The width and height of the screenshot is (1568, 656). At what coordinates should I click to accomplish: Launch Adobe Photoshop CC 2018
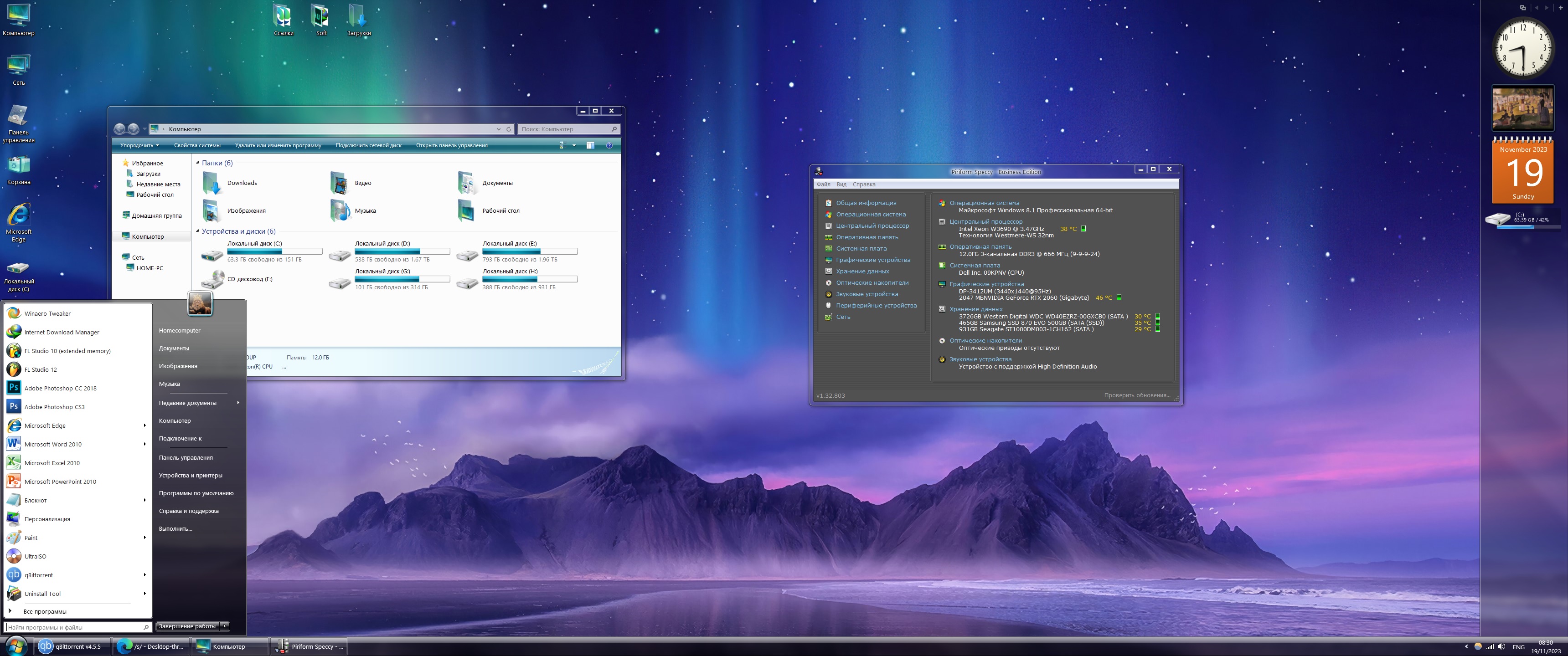tap(60, 388)
